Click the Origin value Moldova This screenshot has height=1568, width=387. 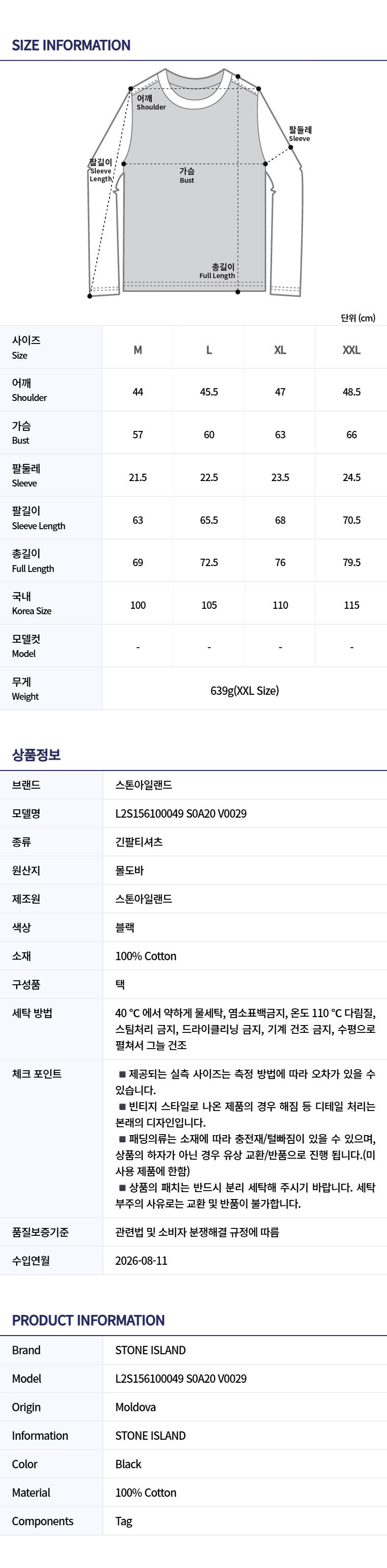tap(136, 1407)
